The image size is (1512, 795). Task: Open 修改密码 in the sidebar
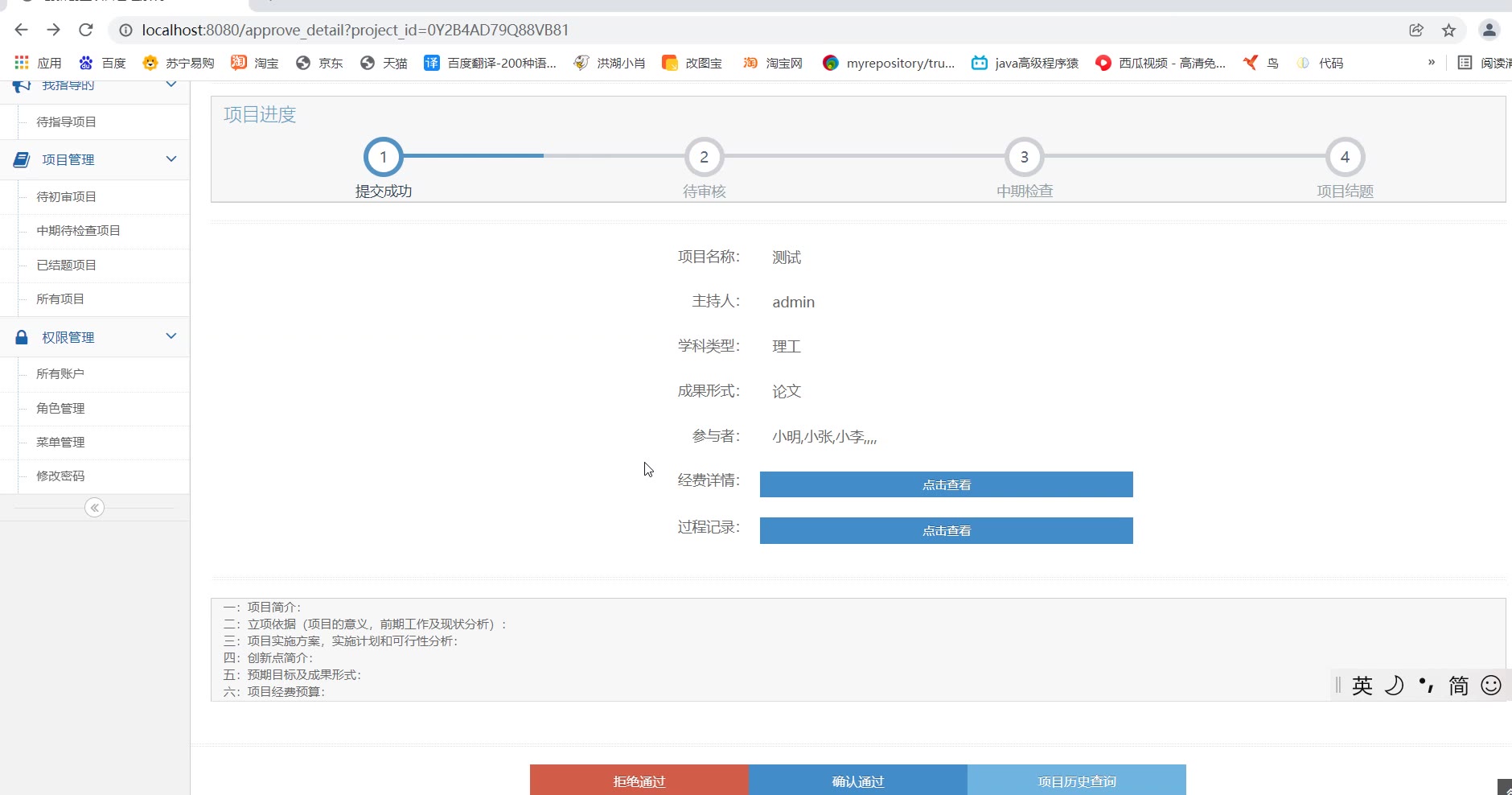point(60,476)
